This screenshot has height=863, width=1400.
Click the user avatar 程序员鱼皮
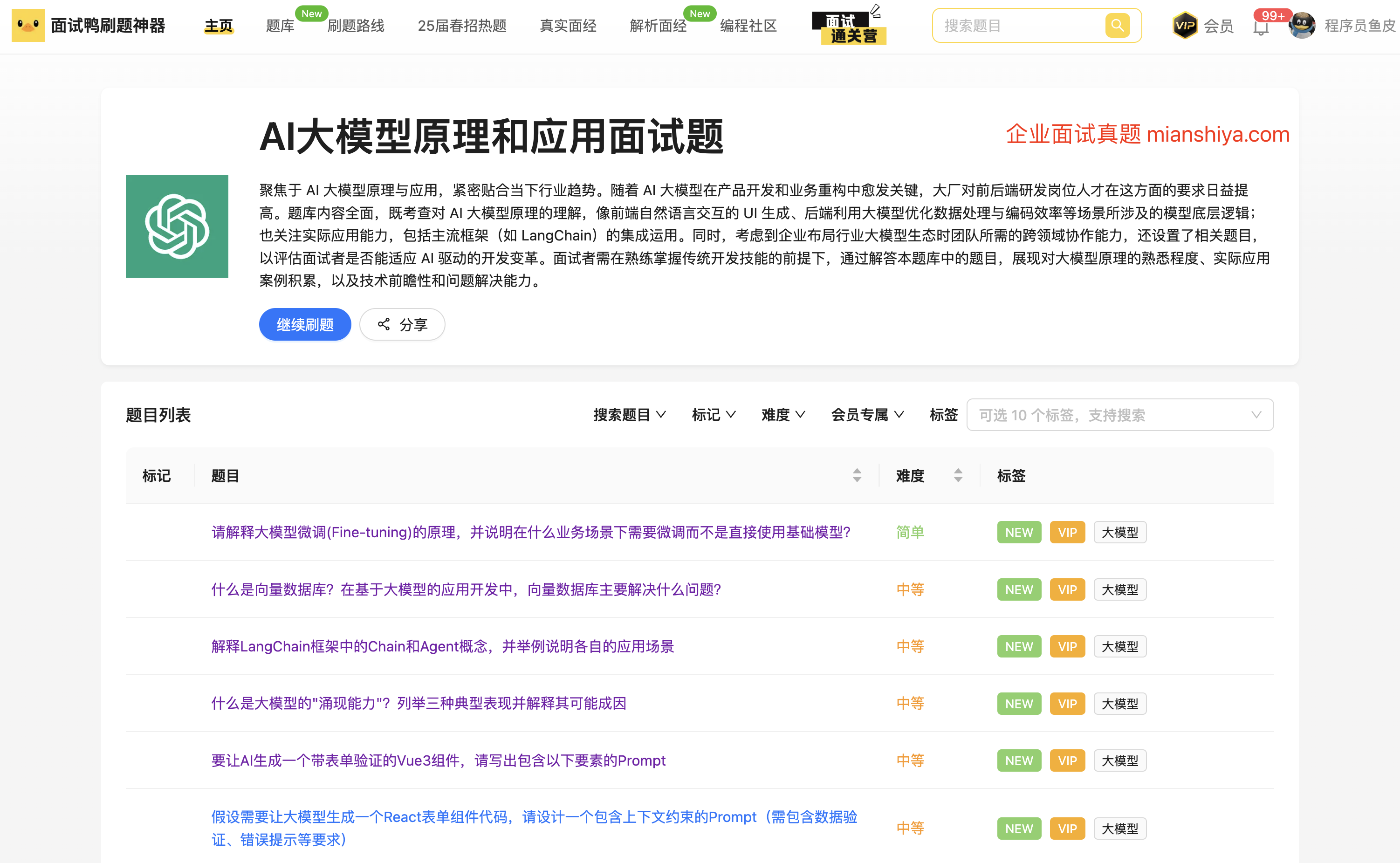coord(1302,26)
